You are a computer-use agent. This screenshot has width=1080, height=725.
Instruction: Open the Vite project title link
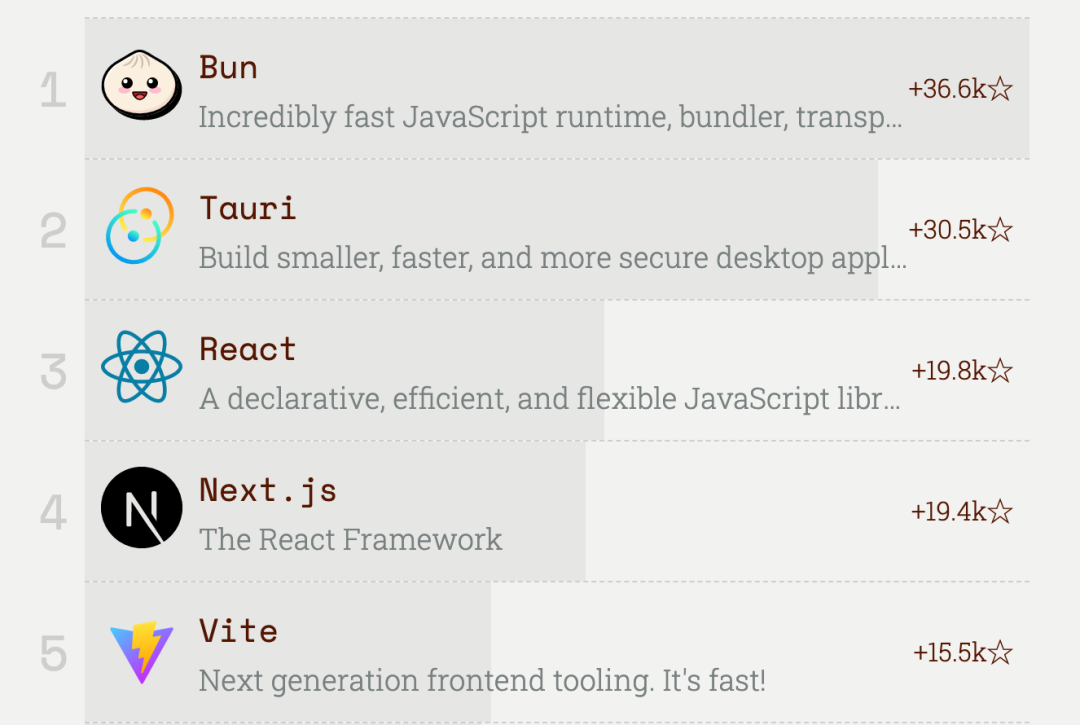(x=239, y=631)
